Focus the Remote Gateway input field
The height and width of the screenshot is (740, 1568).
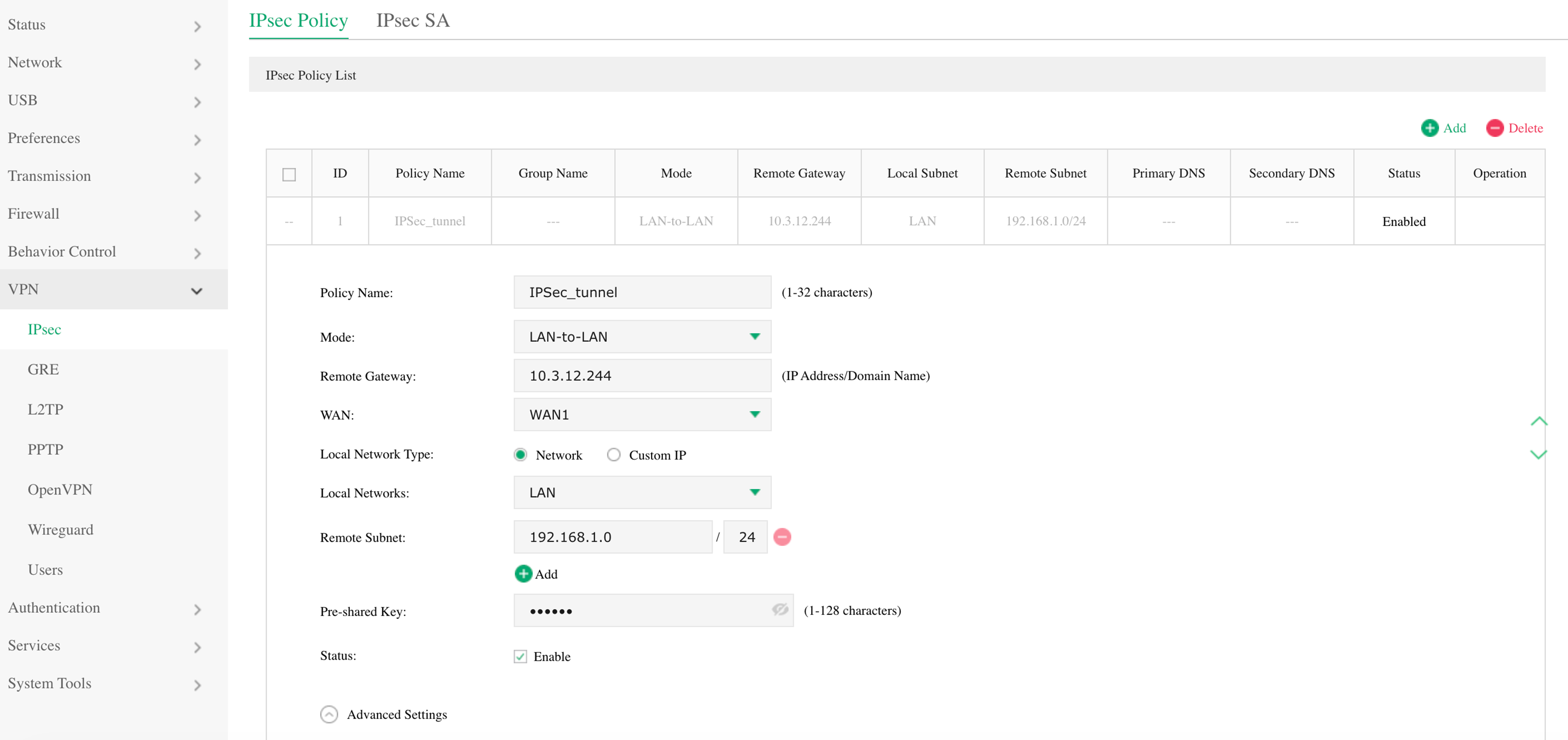(642, 376)
